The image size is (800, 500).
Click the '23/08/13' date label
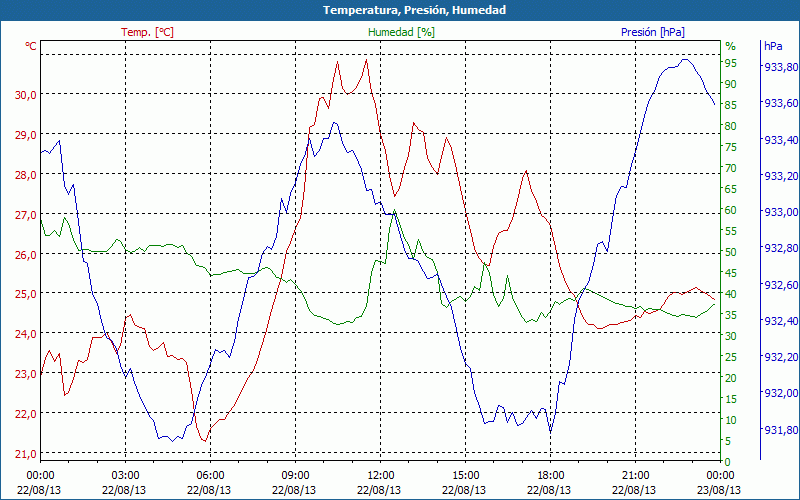719,490
